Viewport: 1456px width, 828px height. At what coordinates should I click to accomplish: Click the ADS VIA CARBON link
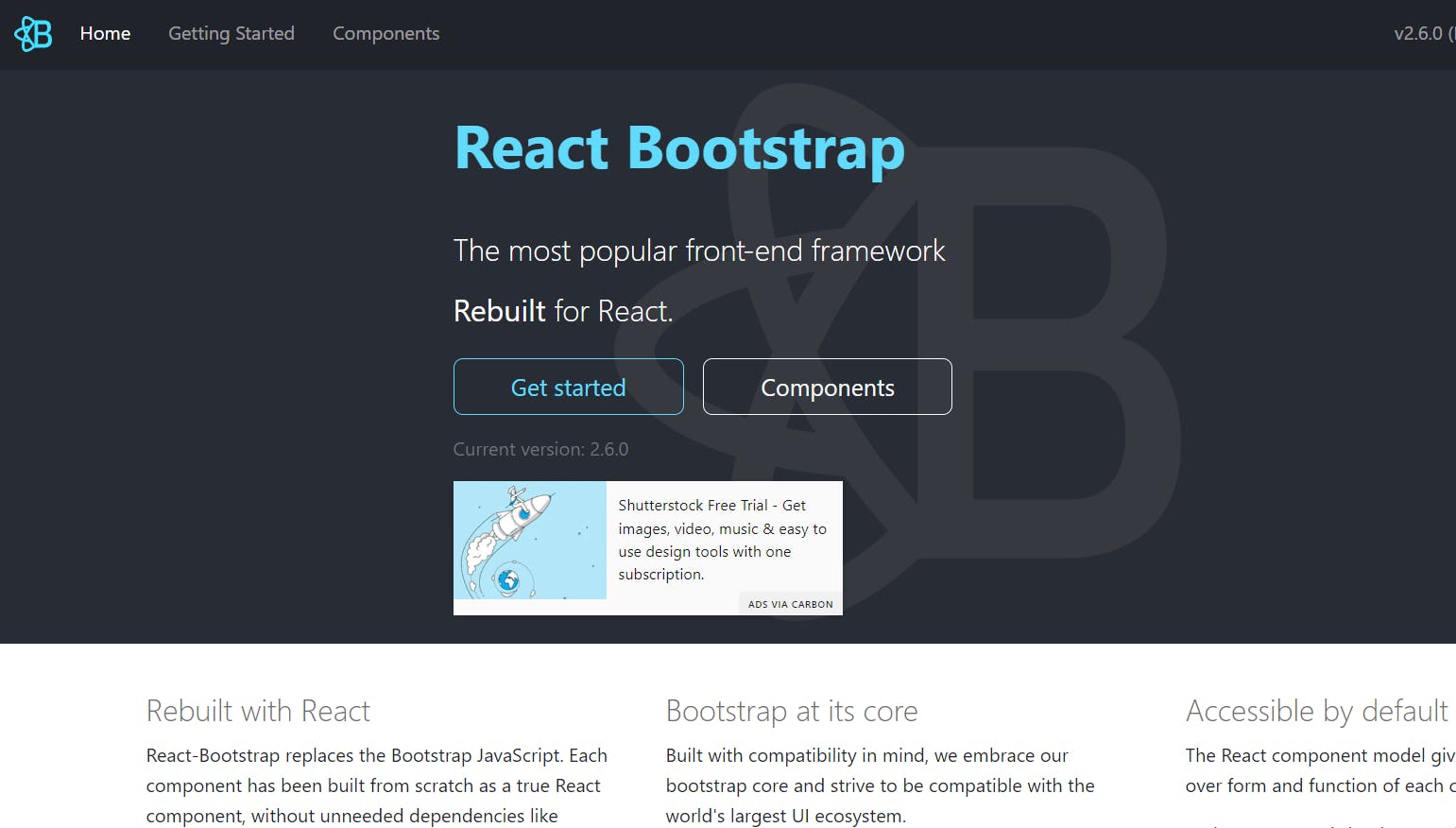point(791,604)
